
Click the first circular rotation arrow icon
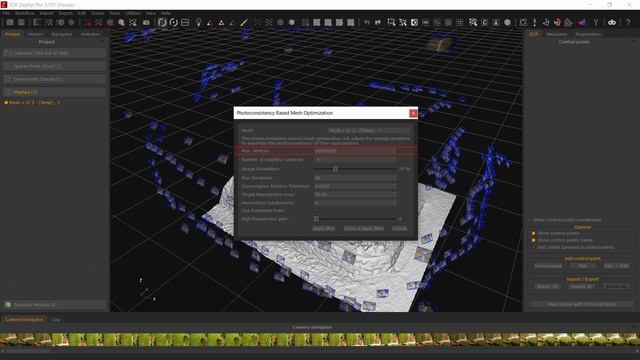(162, 22)
